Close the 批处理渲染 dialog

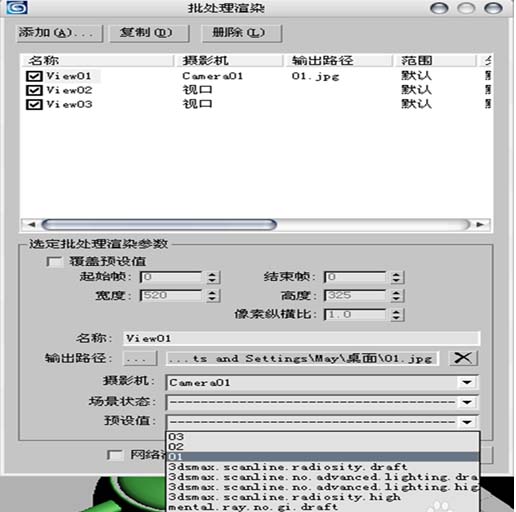pyautogui.click(x=493, y=8)
